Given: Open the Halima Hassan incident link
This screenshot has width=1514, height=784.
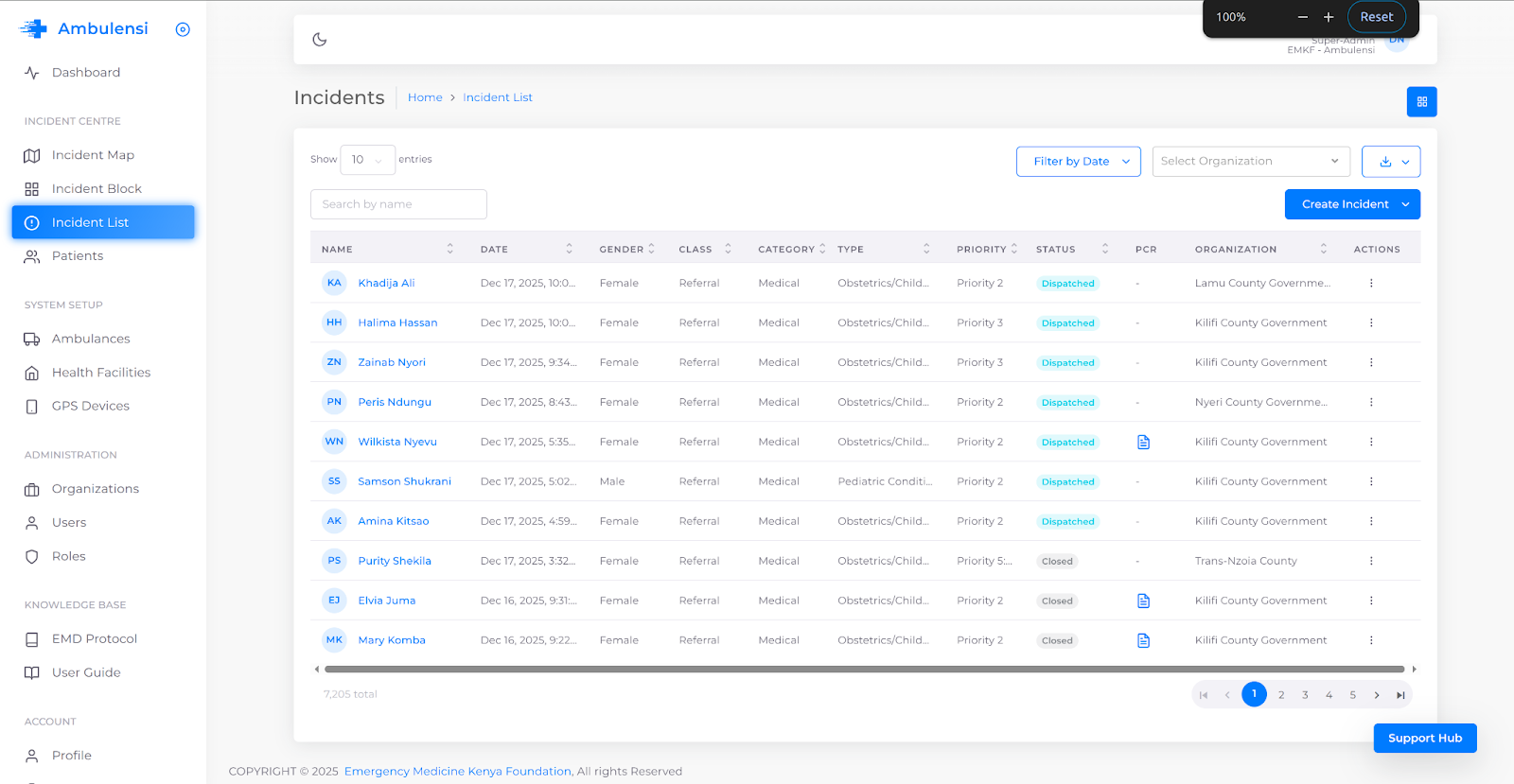Looking at the screenshot, I should coord(397,323).
